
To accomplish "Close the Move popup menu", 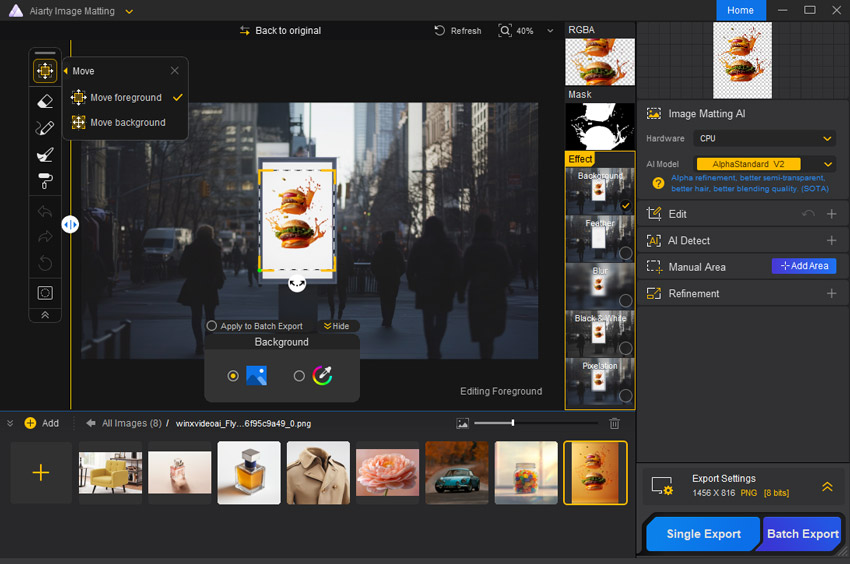I will 175,70.
